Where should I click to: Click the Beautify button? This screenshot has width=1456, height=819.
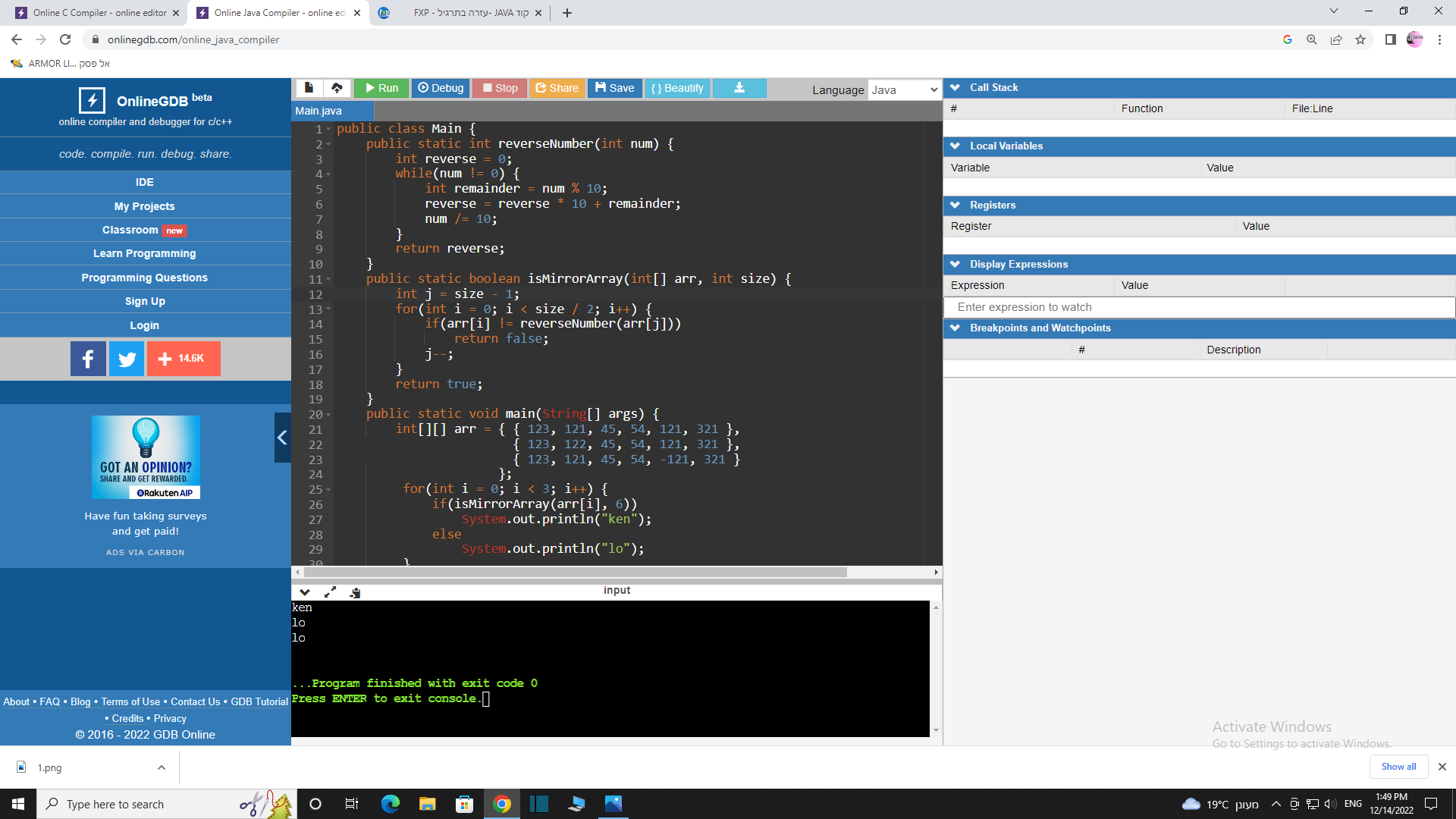click(x=677, y=88)
